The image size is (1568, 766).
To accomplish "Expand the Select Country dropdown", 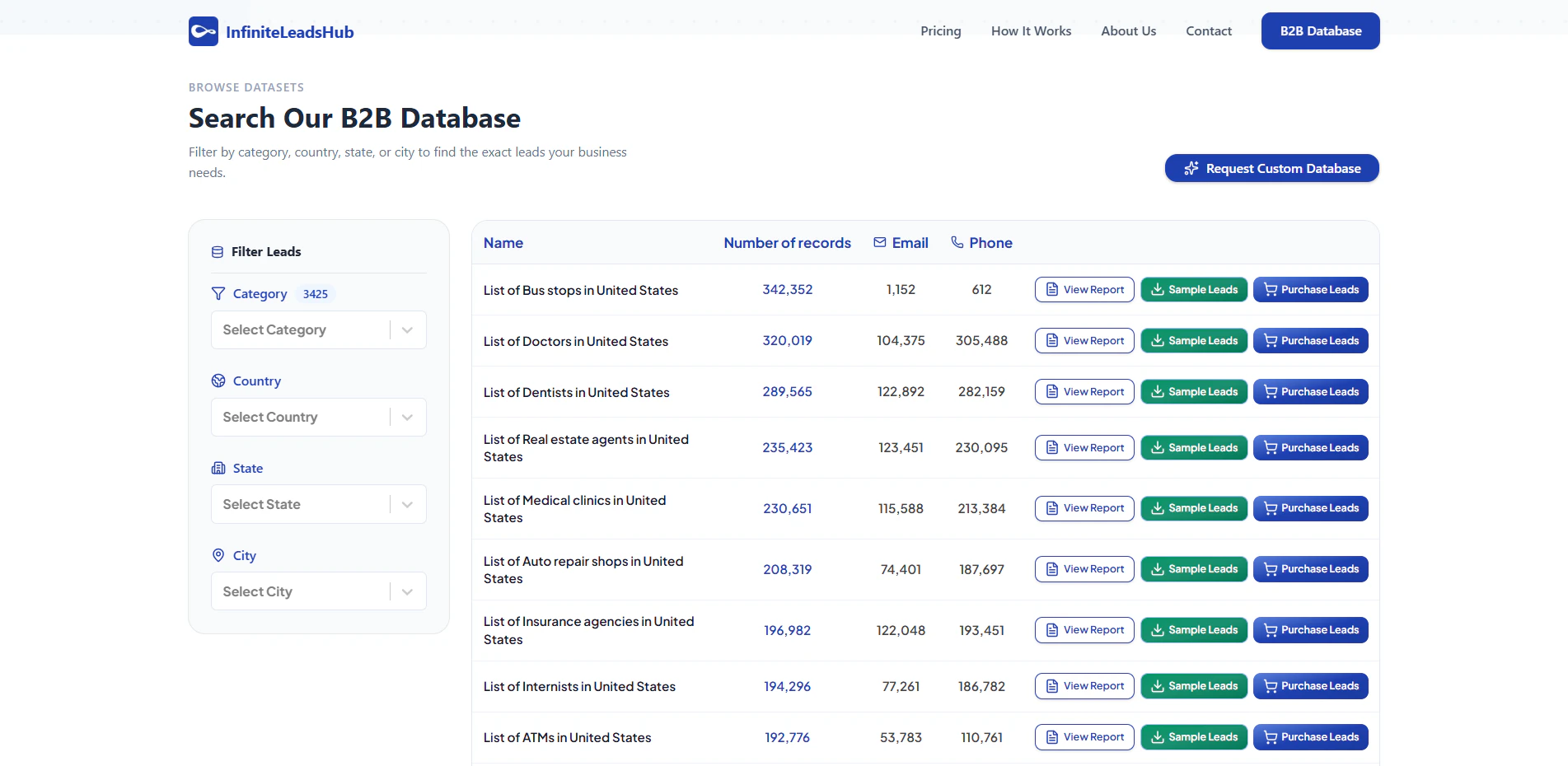I will click(x=318, y=418).
